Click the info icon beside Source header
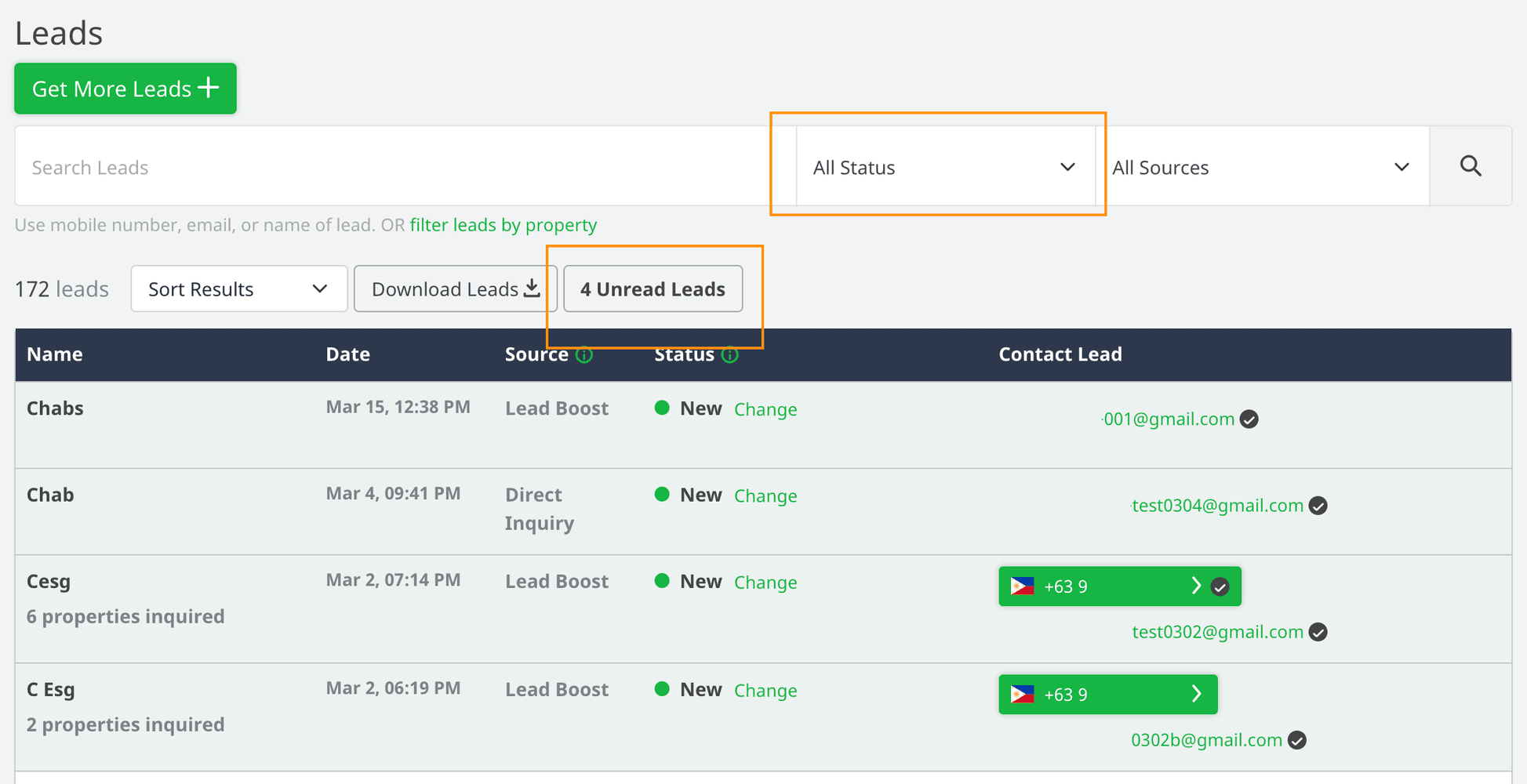This screenshot has height=784, width=1527. [x=584, y=355]
